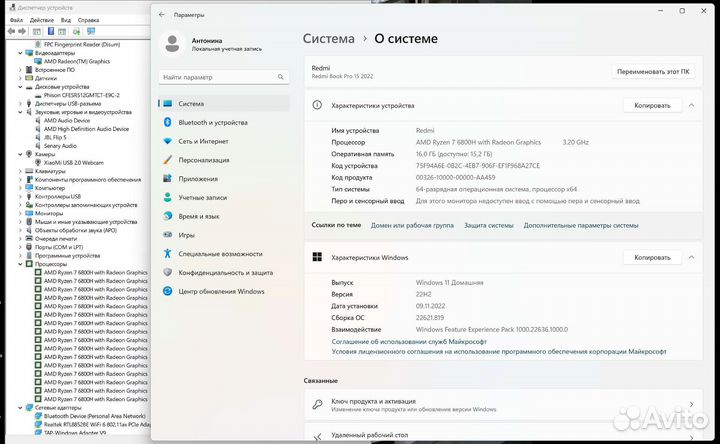Focus the Найти параметр search field
This screenshot has width=720, height=444.
(x=224, y=77)
